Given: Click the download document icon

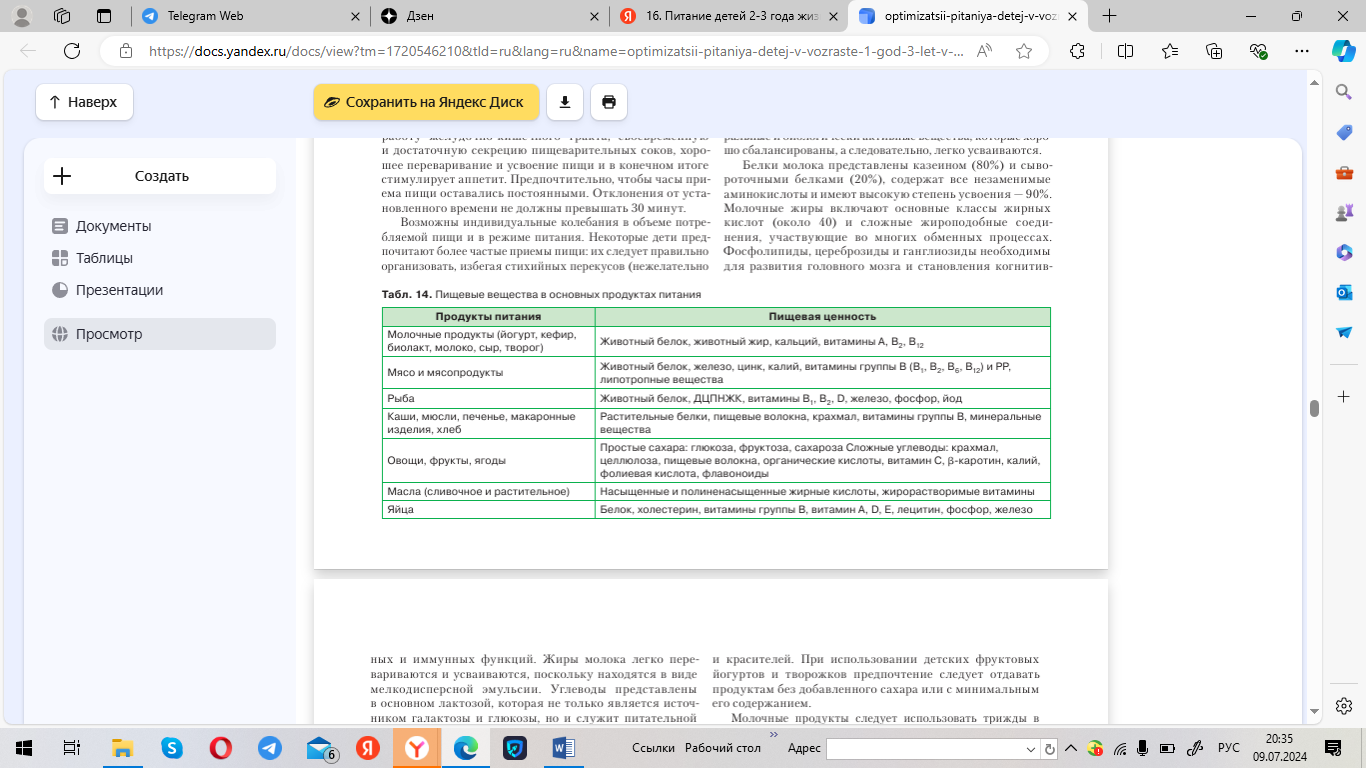Looking at the screenshot, I should (x=565, y=102).
